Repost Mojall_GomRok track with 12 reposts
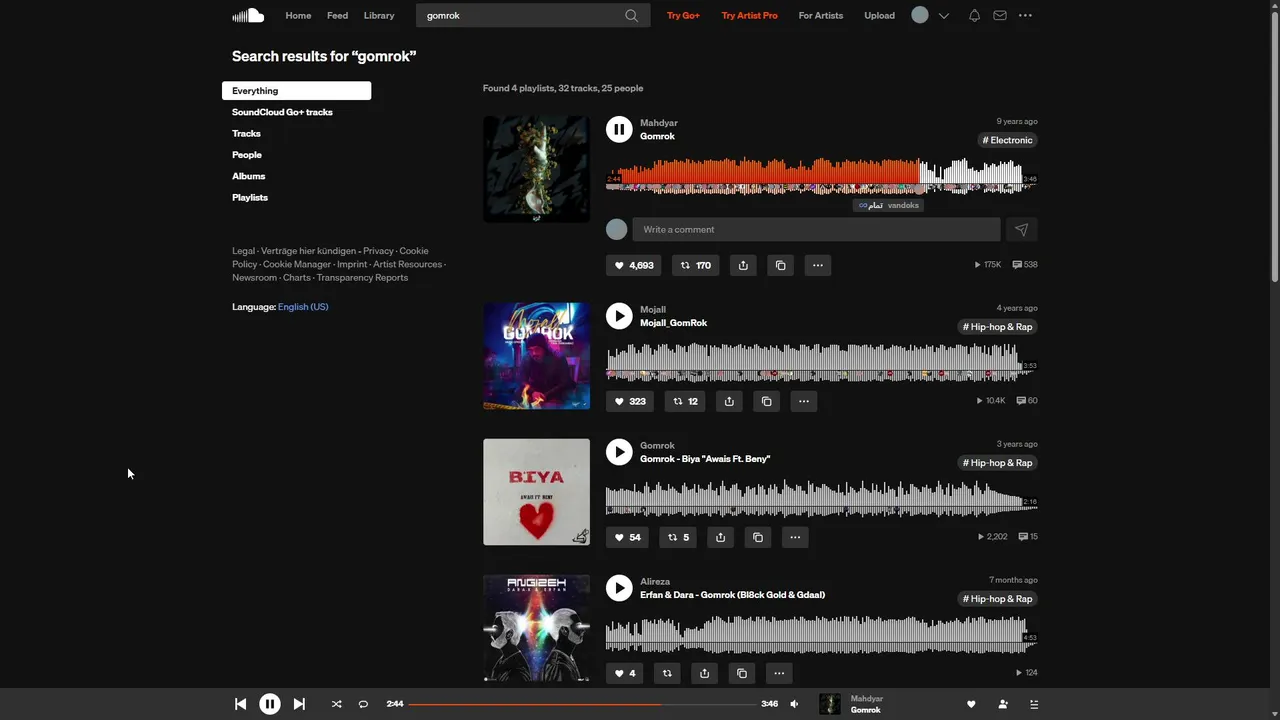The width and height of the screenshot is (1280, 720). 685,401
